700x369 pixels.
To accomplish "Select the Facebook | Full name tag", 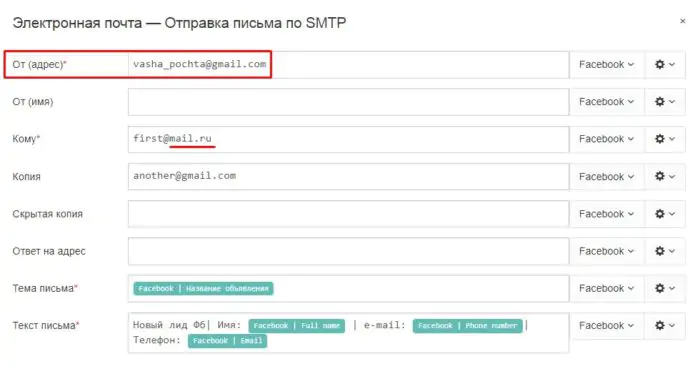I will coord(297,326).
